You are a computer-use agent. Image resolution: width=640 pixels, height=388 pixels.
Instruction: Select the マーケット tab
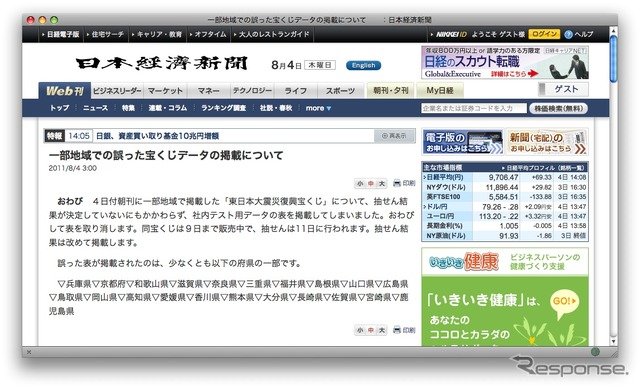(165, 91)
